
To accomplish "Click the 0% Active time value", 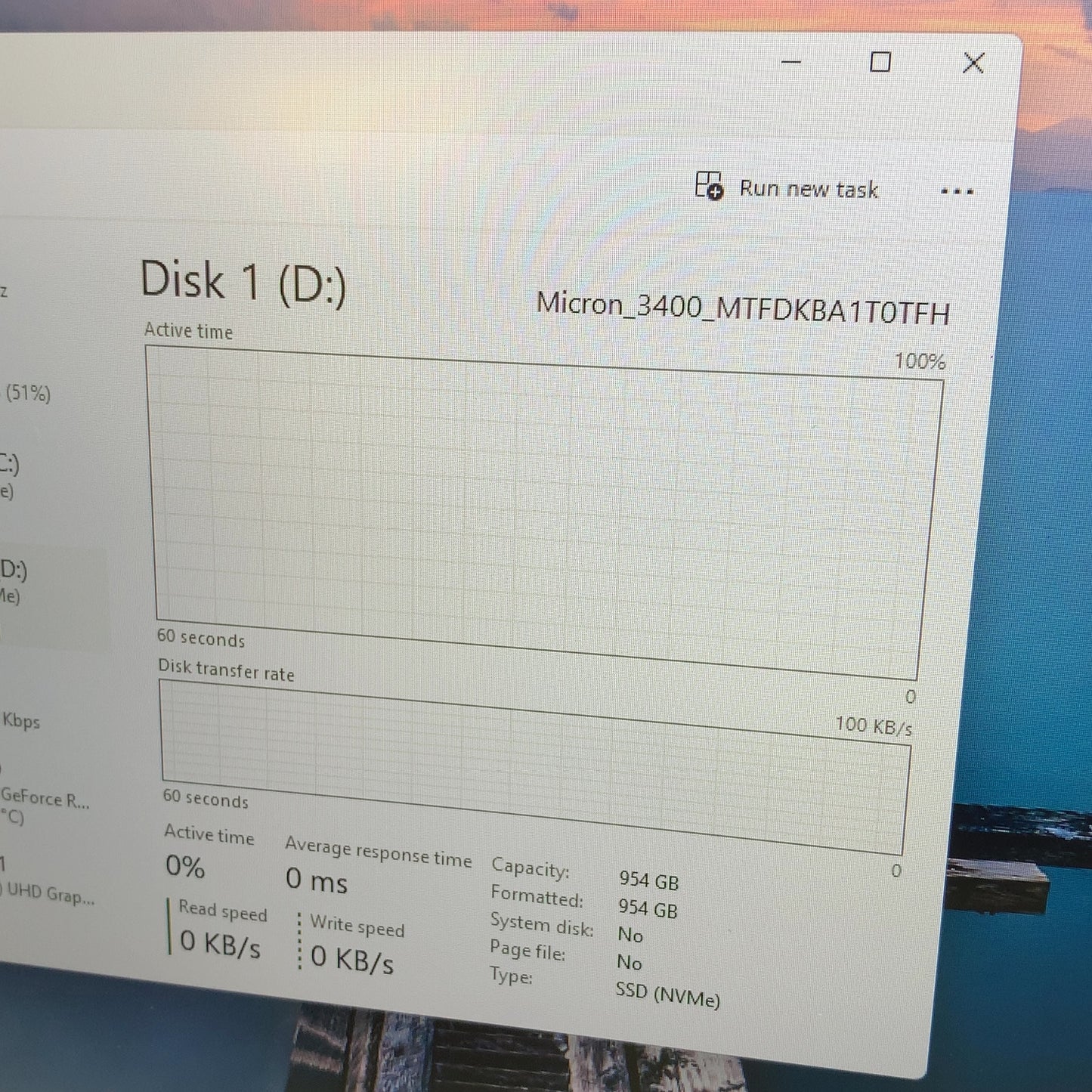I will (185, 866).
